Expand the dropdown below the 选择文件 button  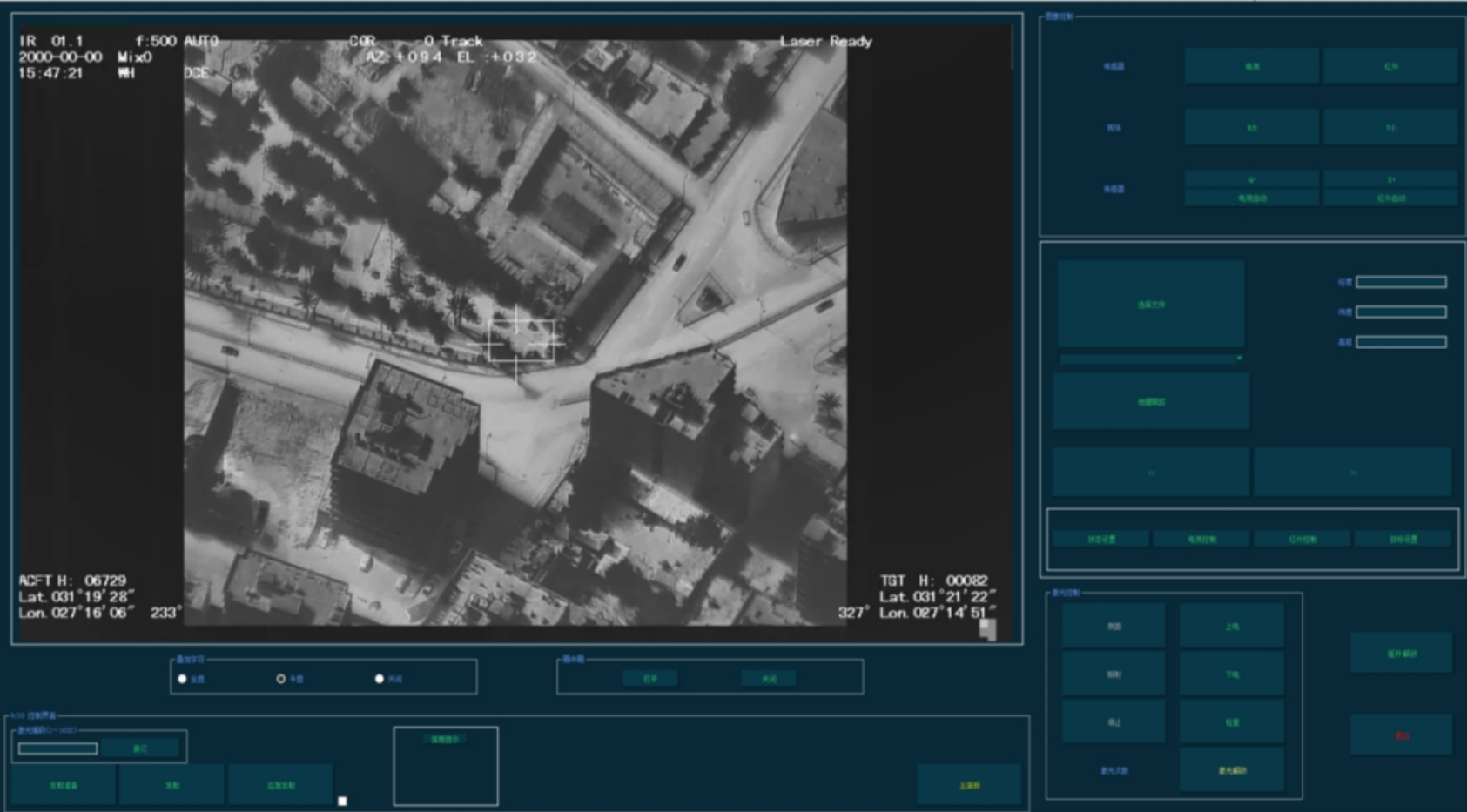tap(1151, 358)
